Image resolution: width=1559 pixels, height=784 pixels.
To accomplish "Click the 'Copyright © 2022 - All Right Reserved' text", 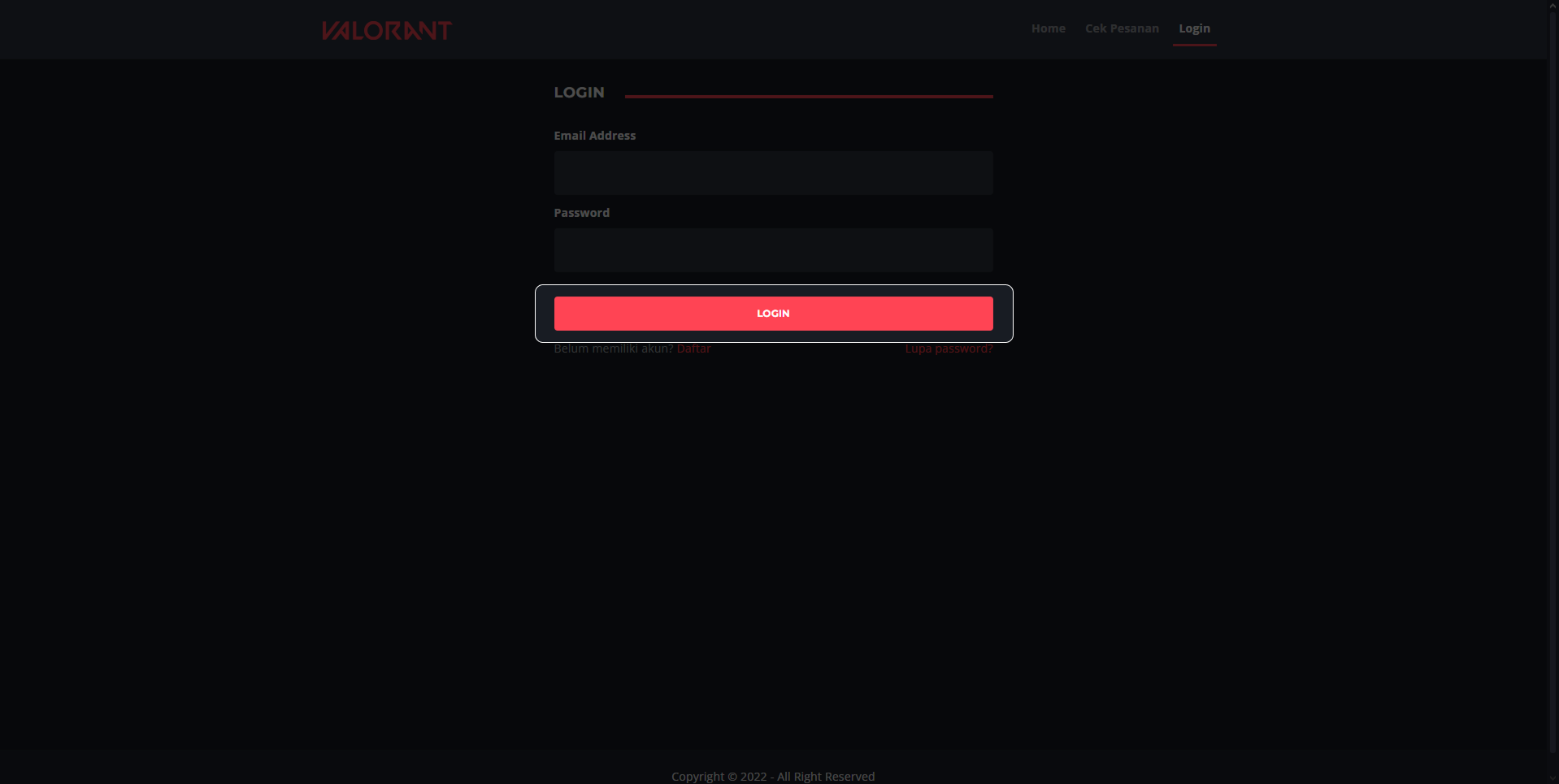I will point(773,777).
